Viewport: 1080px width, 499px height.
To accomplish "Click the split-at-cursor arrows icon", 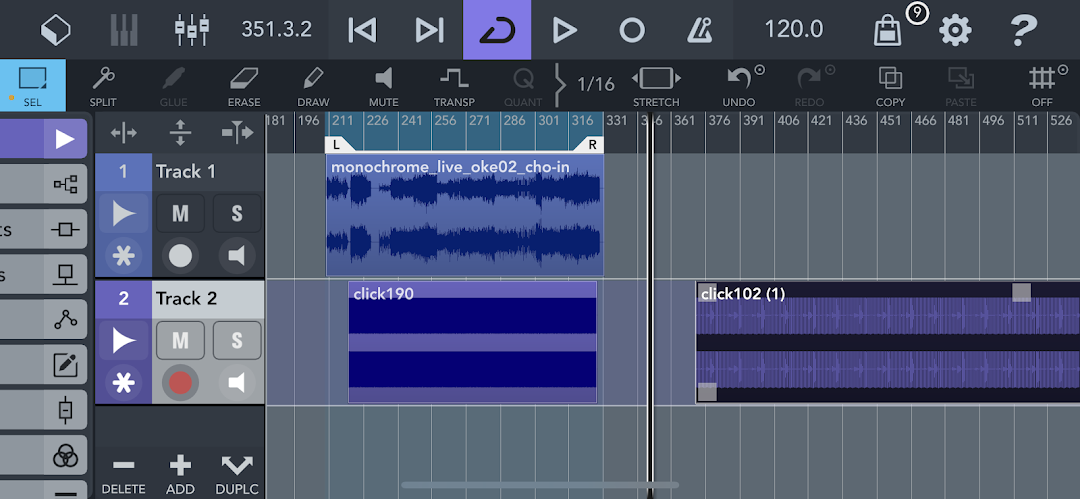I will click(237, 132).
